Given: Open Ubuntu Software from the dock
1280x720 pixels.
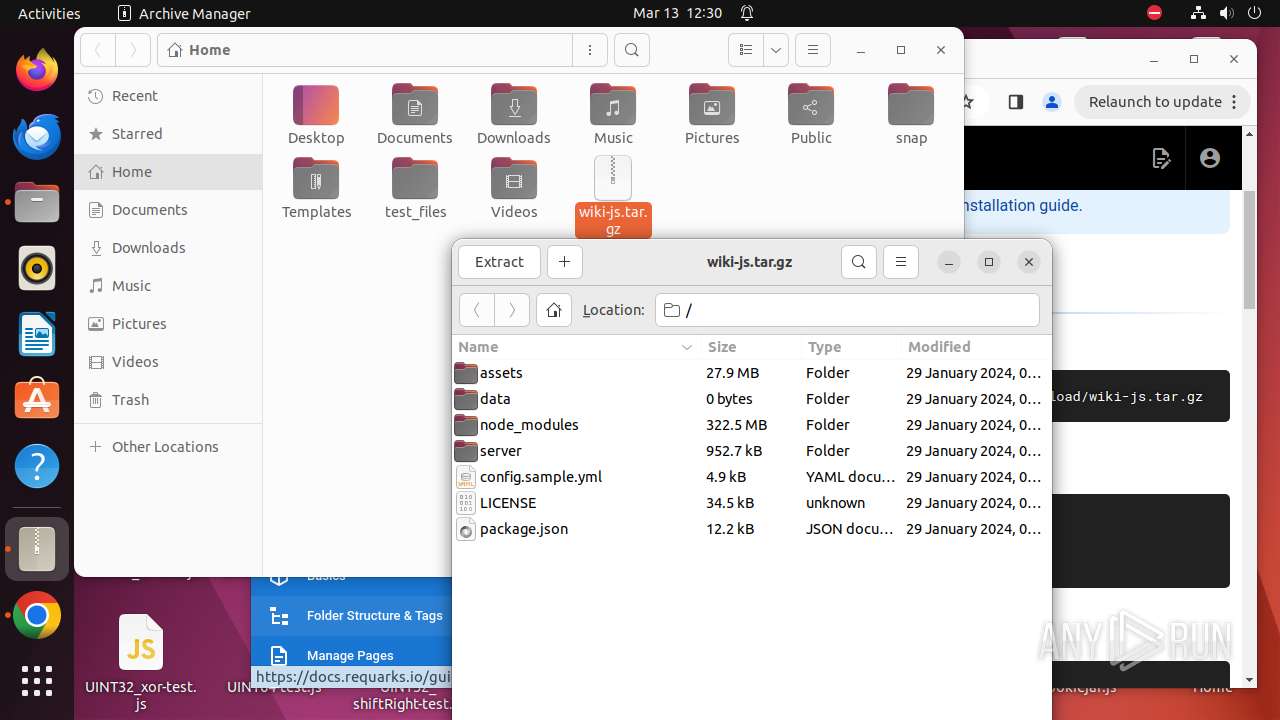Looking at the screenshot, I should 37,400.
